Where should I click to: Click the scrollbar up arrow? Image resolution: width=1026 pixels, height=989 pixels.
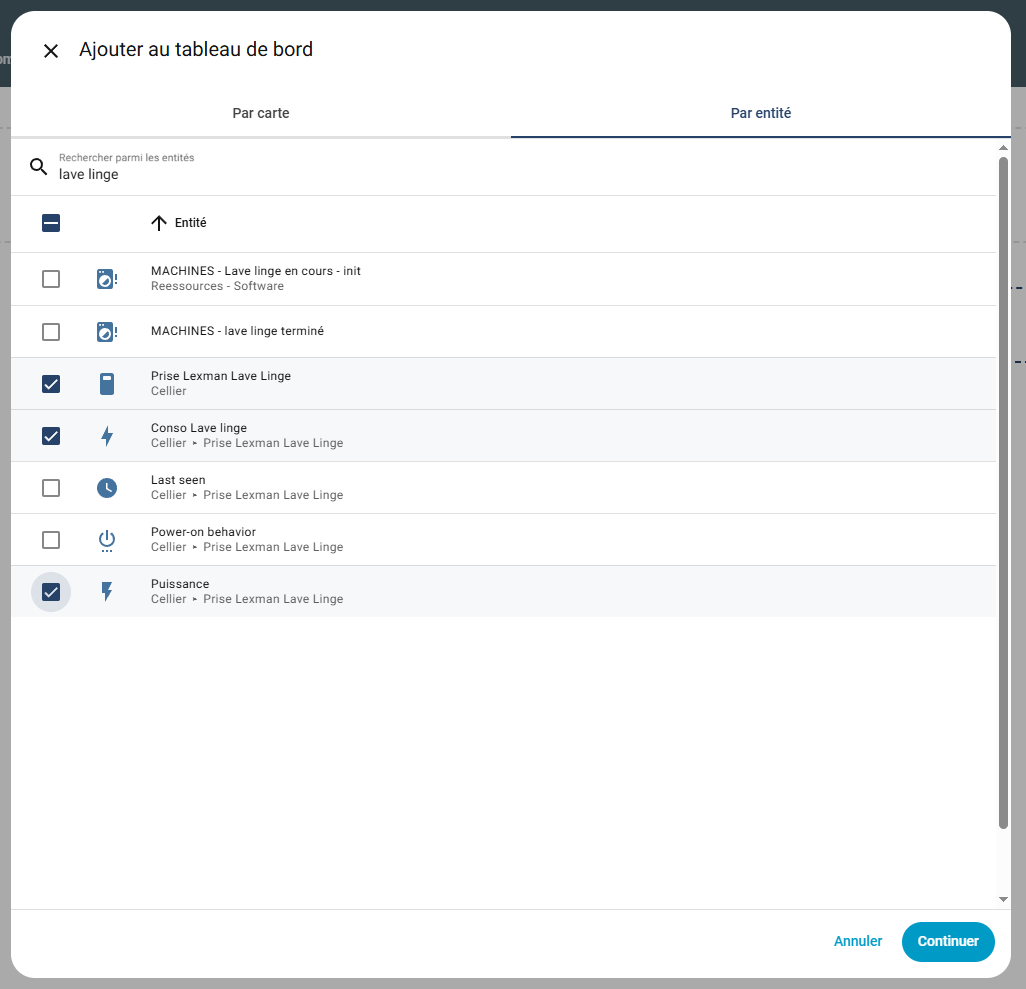[x=1003, y=149]
